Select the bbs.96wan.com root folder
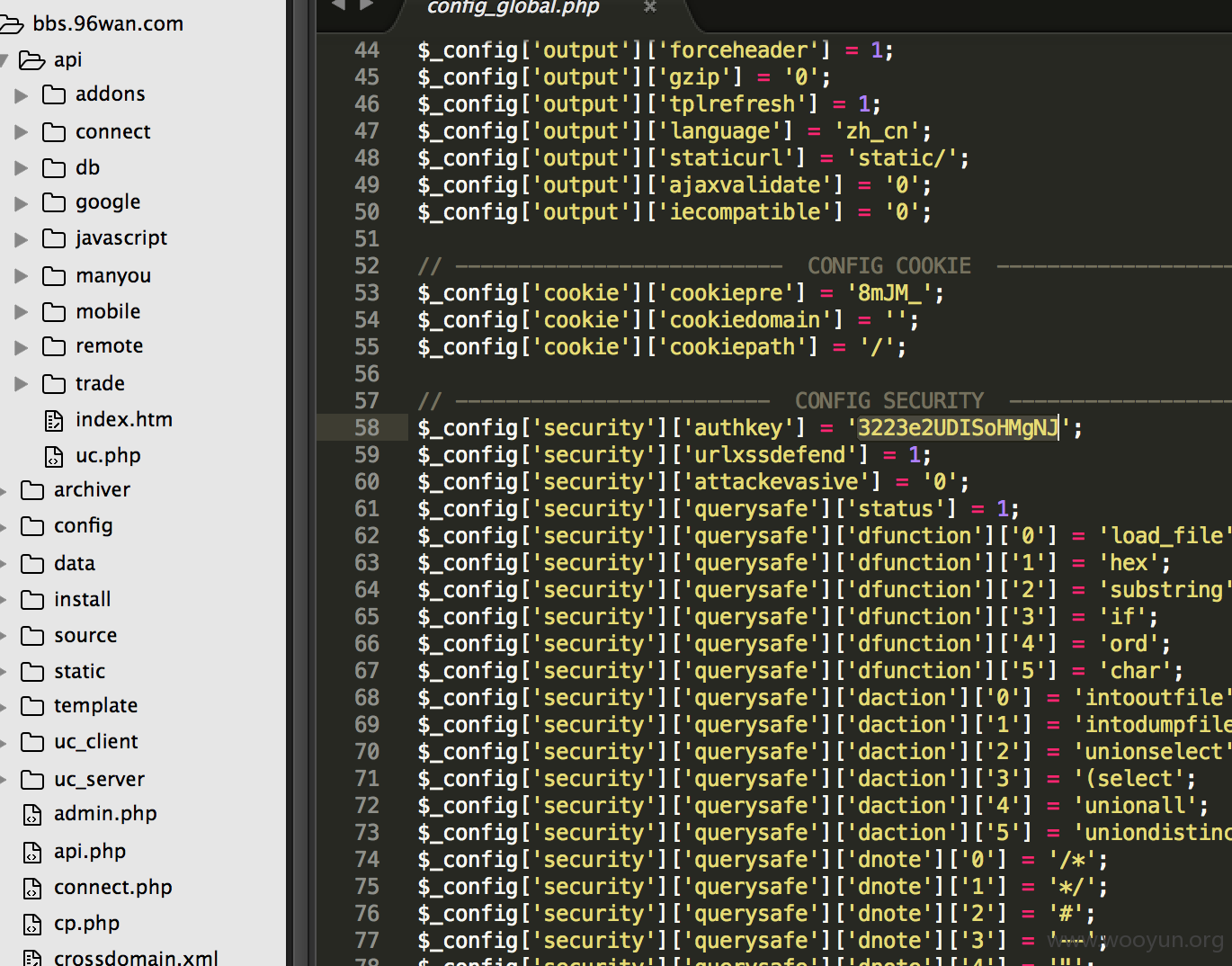 click(108, 23)
